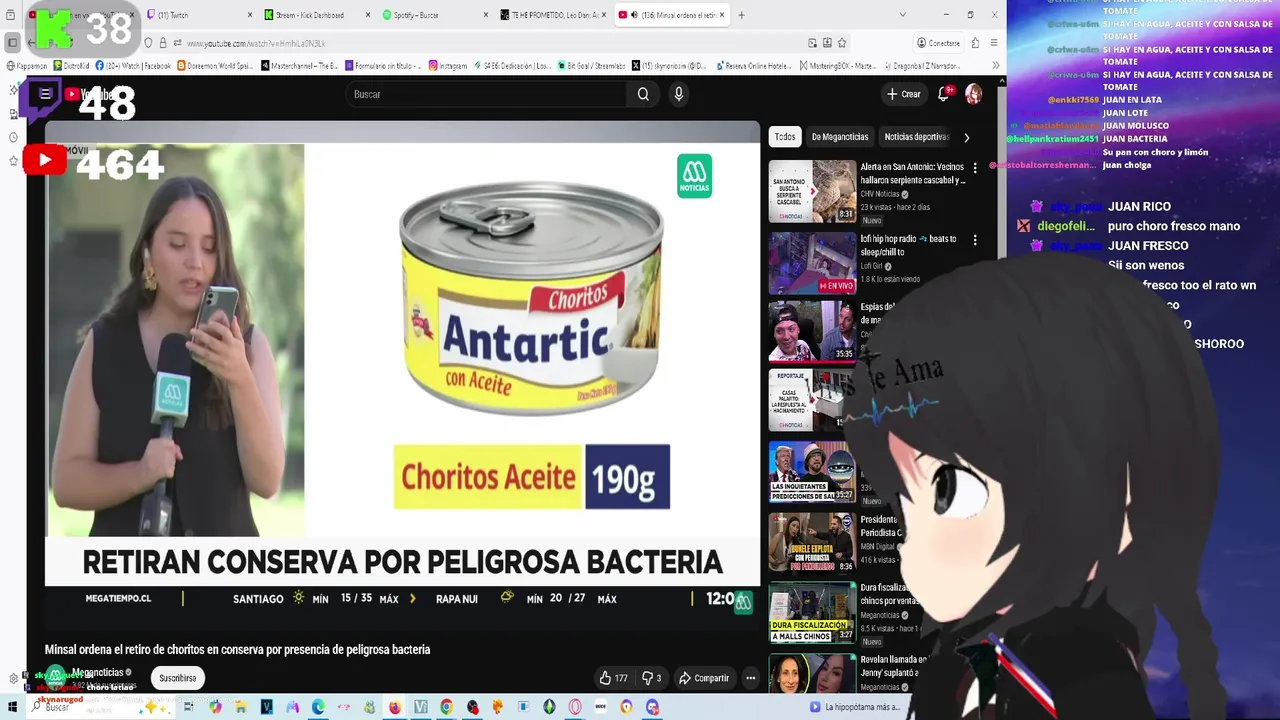
Task: Open the Alerta en San Antonio serpiente thumbnail
Action: click(x=812, y=191)
